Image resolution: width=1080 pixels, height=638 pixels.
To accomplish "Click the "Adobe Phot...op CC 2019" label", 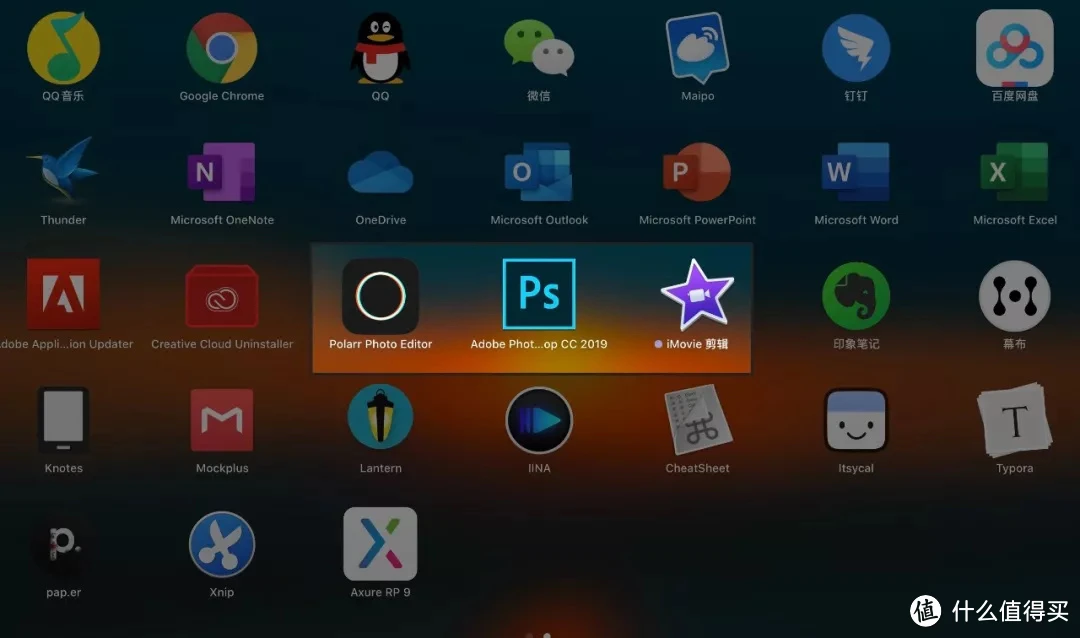I will click(539, 344).
